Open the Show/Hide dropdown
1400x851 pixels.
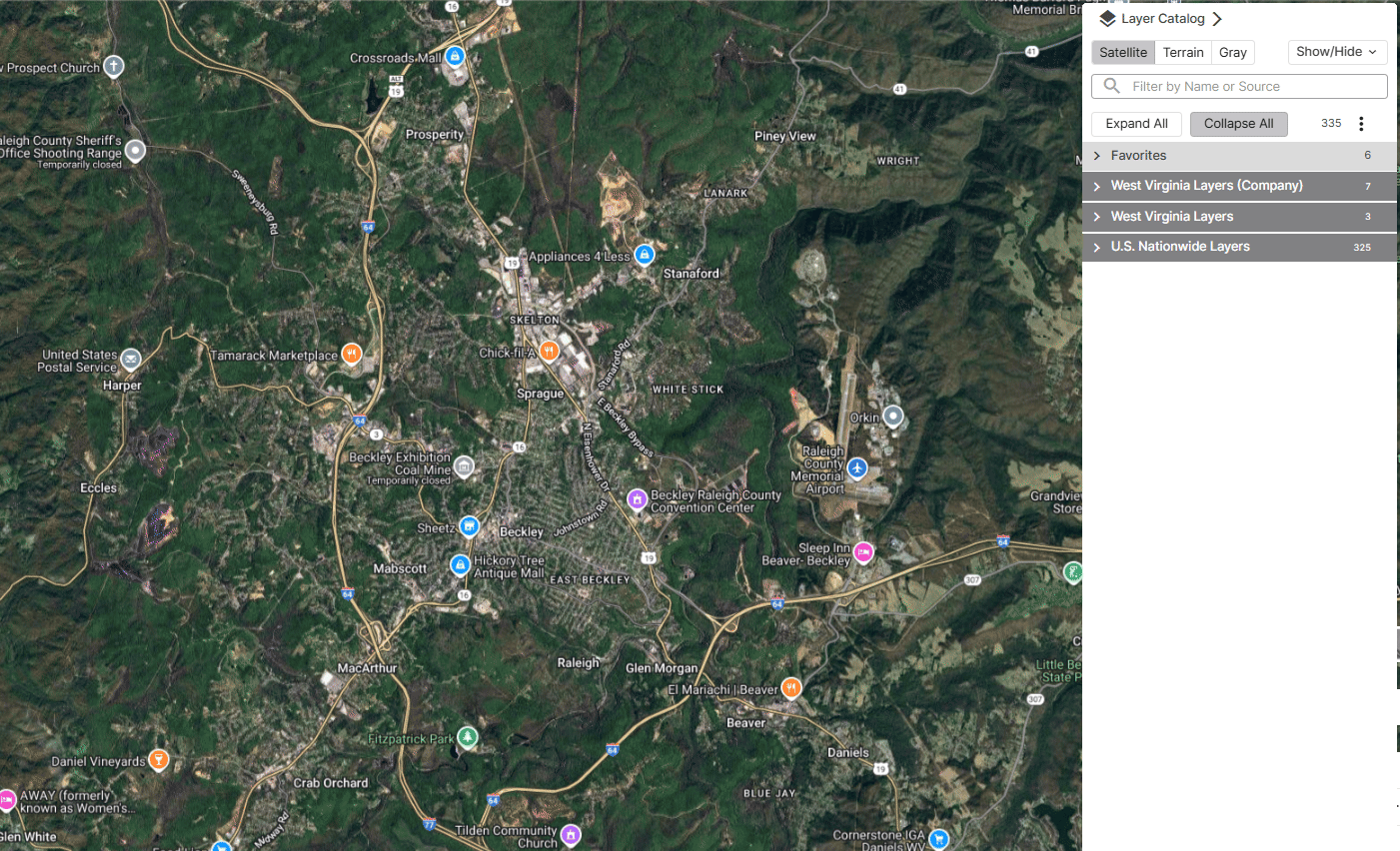(1337, 52)
